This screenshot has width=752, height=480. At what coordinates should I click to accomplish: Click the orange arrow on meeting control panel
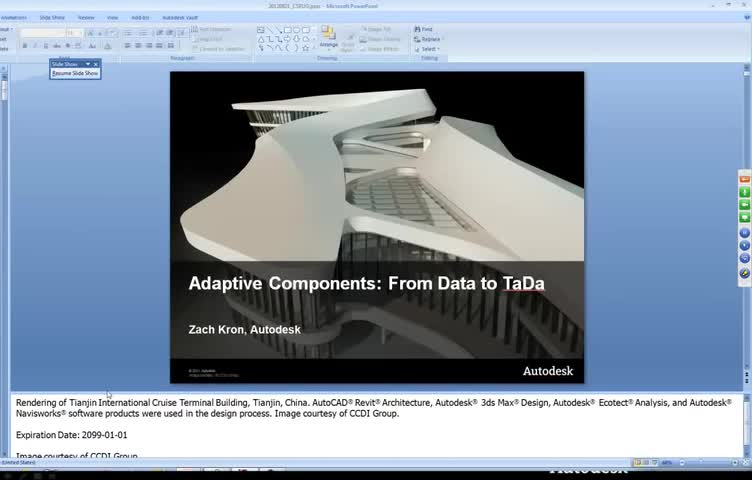coord(744,179)
